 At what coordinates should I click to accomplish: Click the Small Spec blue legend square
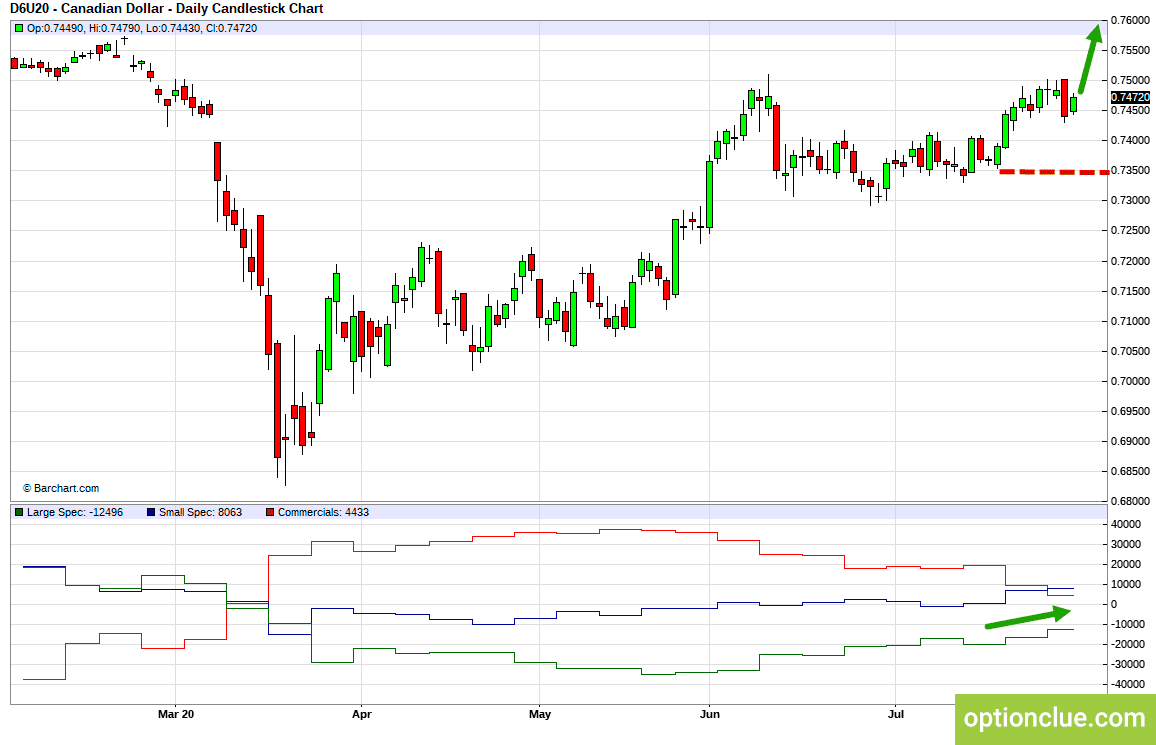point(151,512)
